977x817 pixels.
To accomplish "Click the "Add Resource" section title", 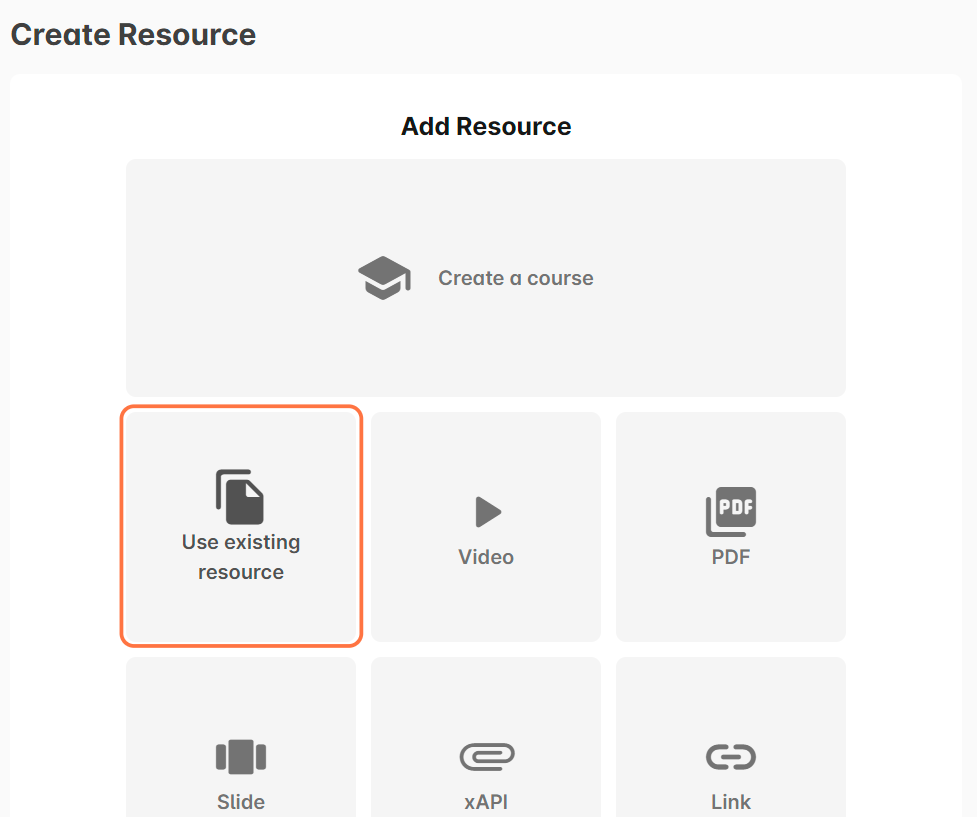I will pyautogui.click(x=486, y=127).
